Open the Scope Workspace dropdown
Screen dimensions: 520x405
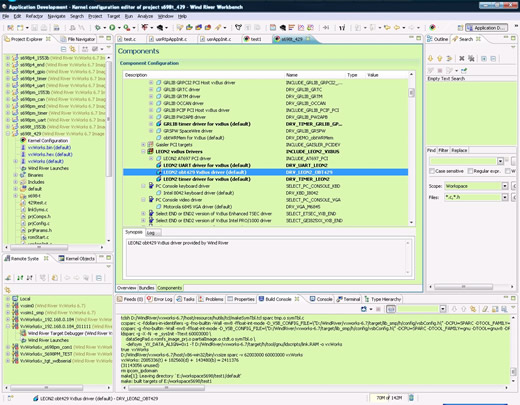pyautogui.click(x=505, y=186)
